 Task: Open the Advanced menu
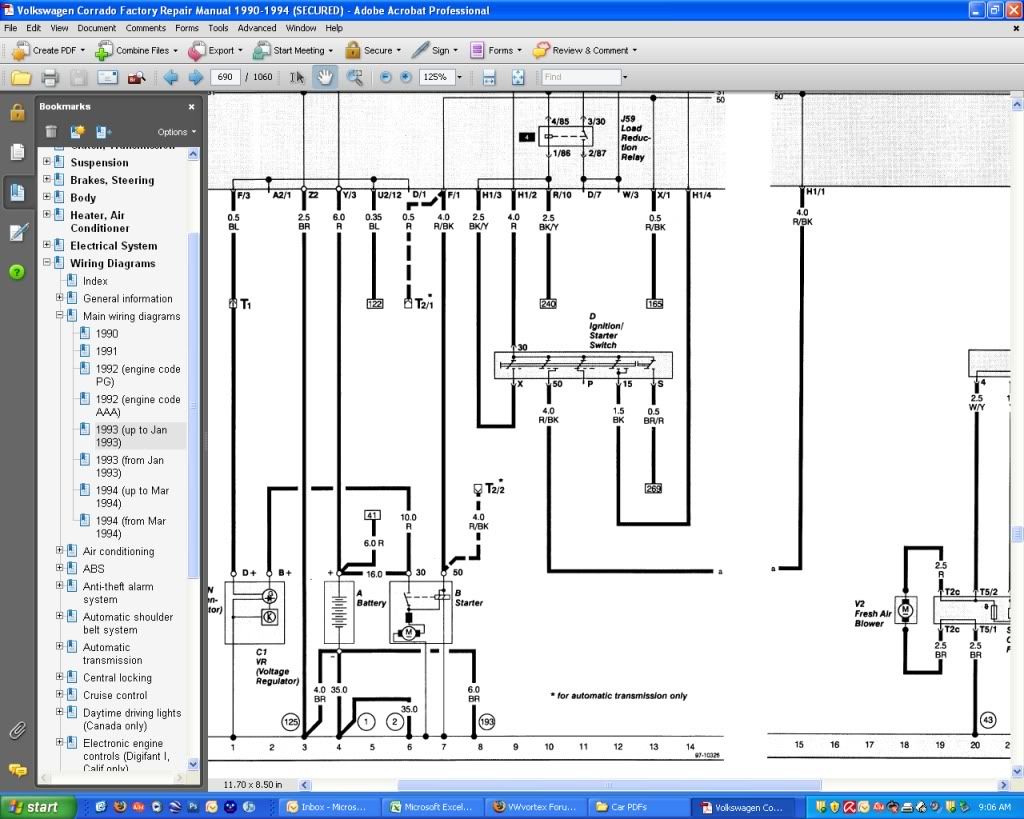click(257, 28)
